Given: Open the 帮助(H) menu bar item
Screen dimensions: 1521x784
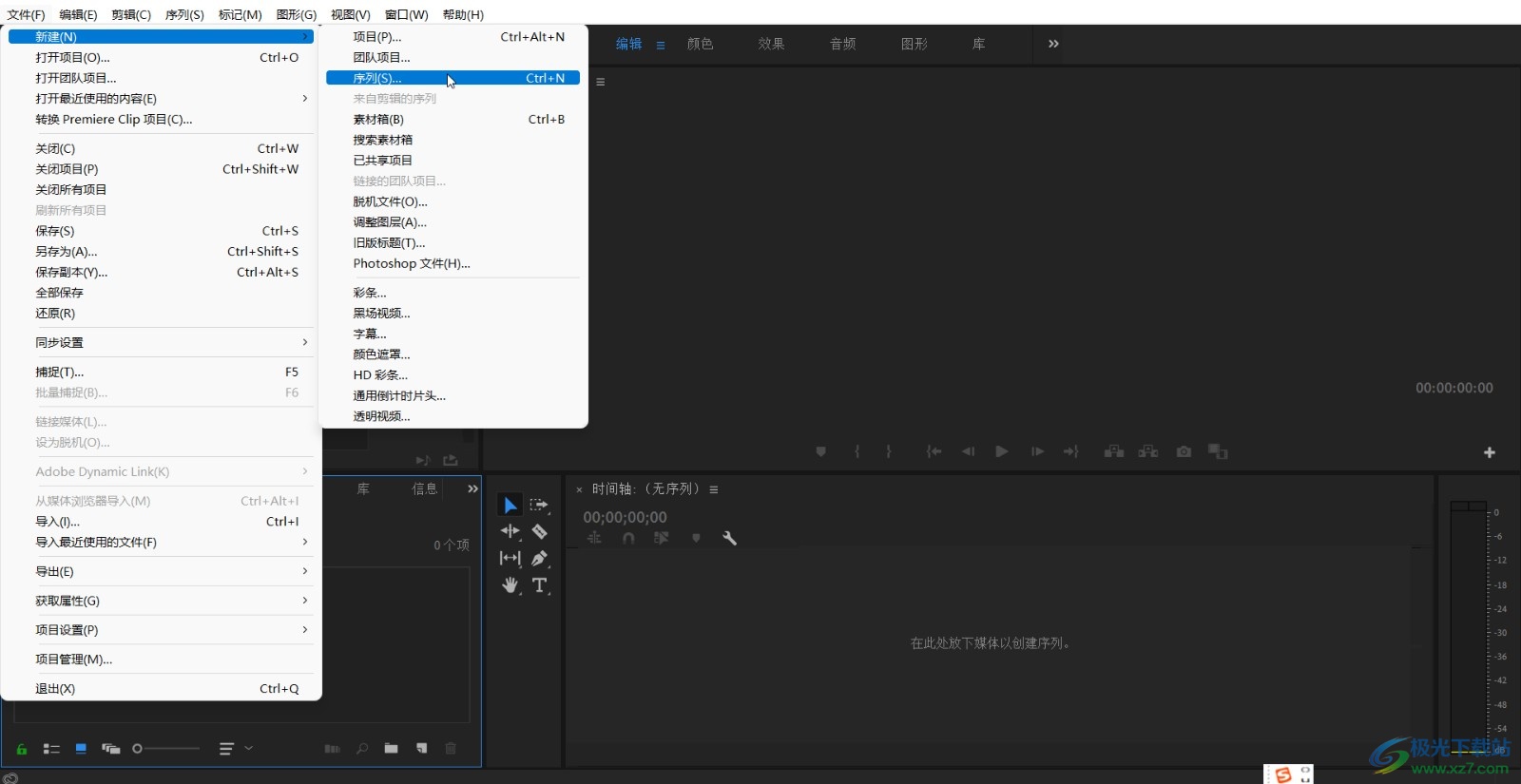Looking at the screenshot, I should (463, 14).
